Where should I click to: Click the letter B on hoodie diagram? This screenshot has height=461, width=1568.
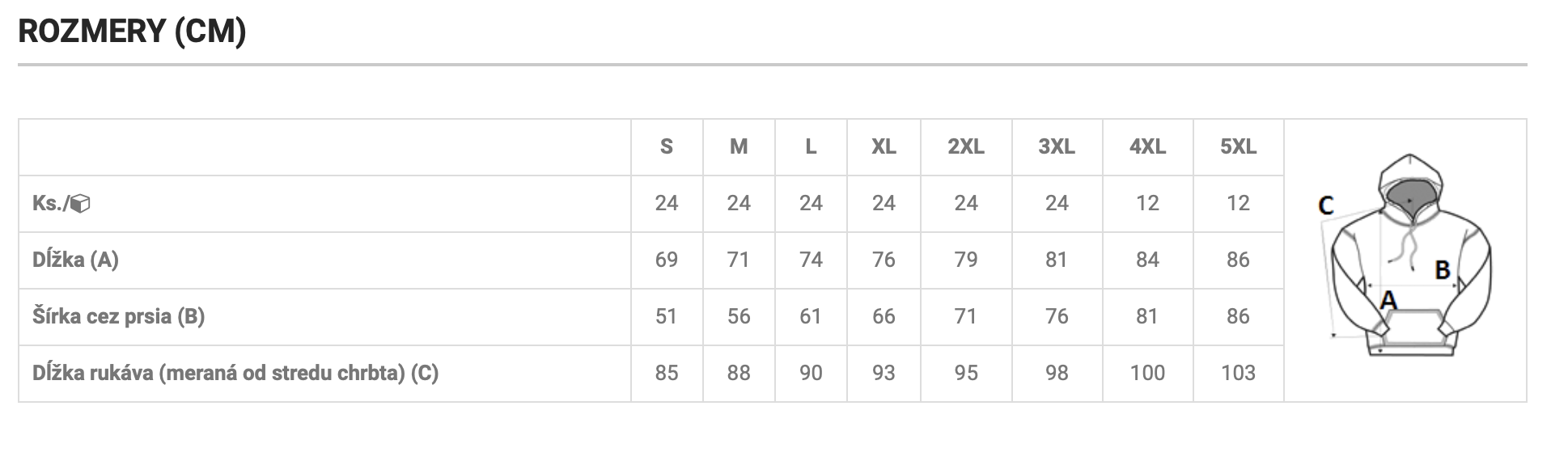(1442, 270)
